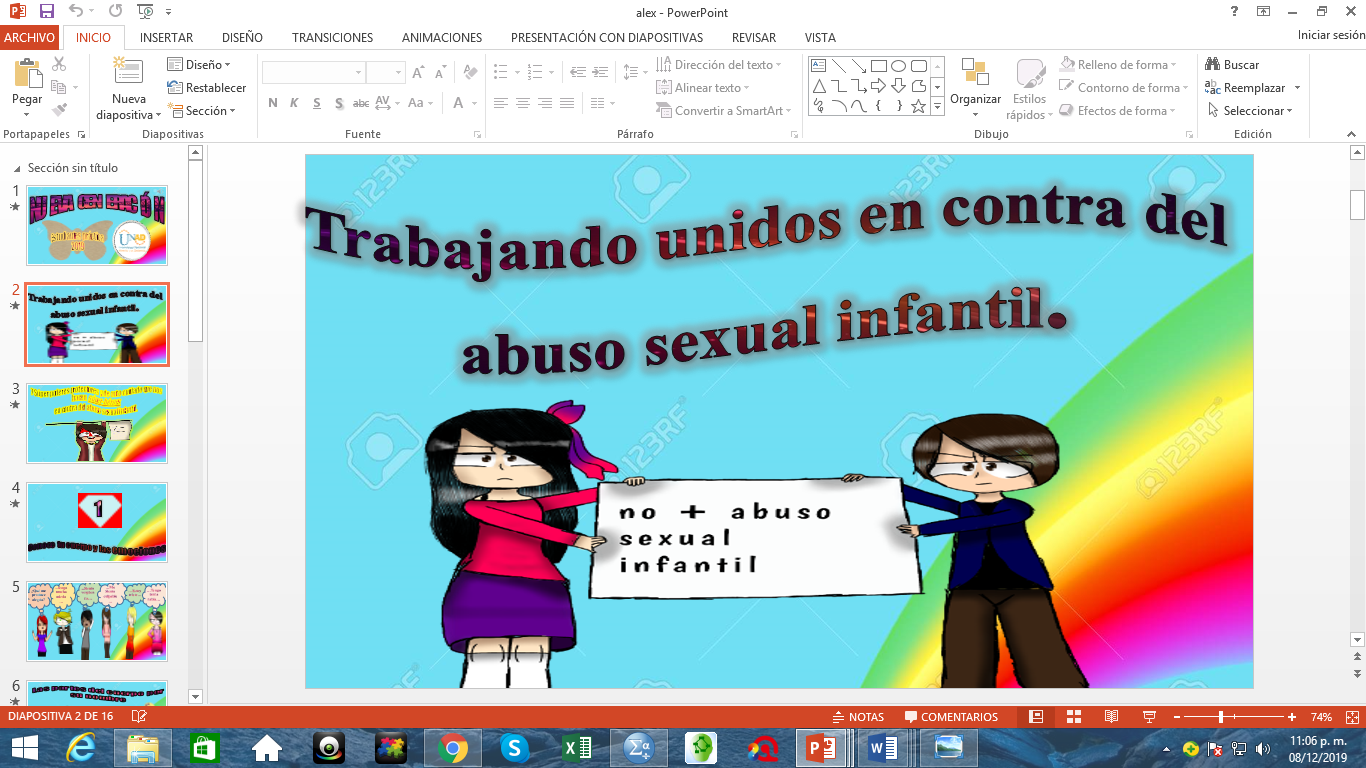The height and width of the screenshot is (768, 1366).
Task: Click the Restablecer button
Action: point(206,88)
